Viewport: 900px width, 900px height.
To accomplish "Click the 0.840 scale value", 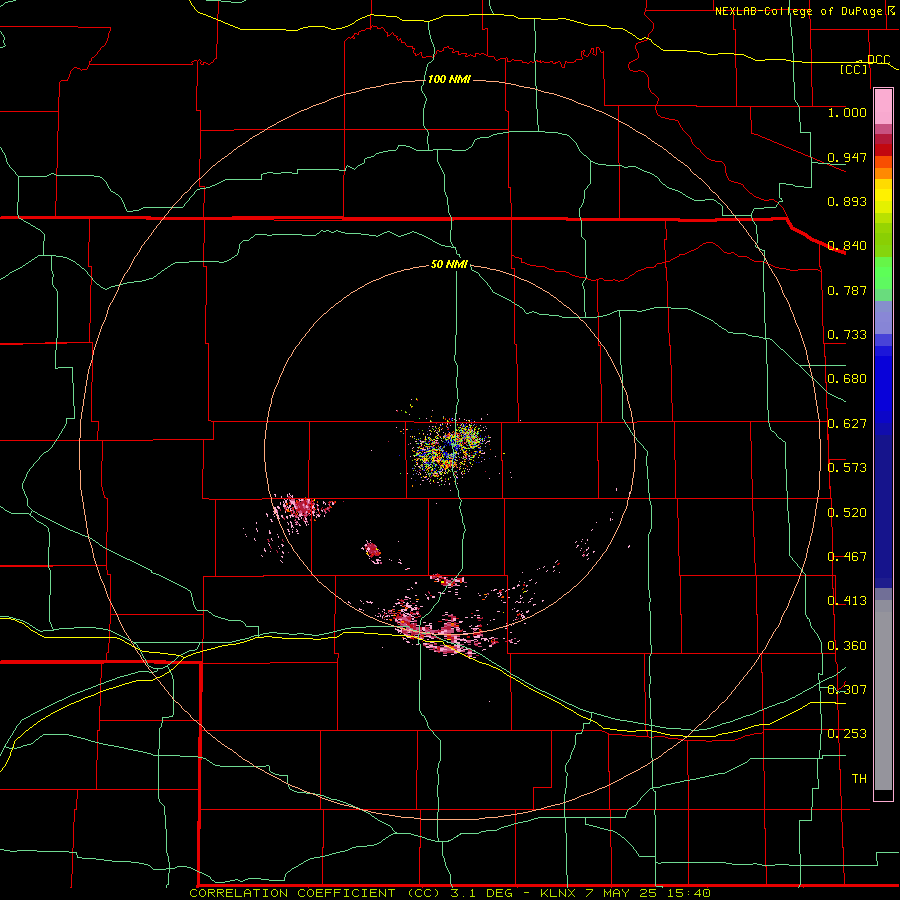I will [847, 246].
